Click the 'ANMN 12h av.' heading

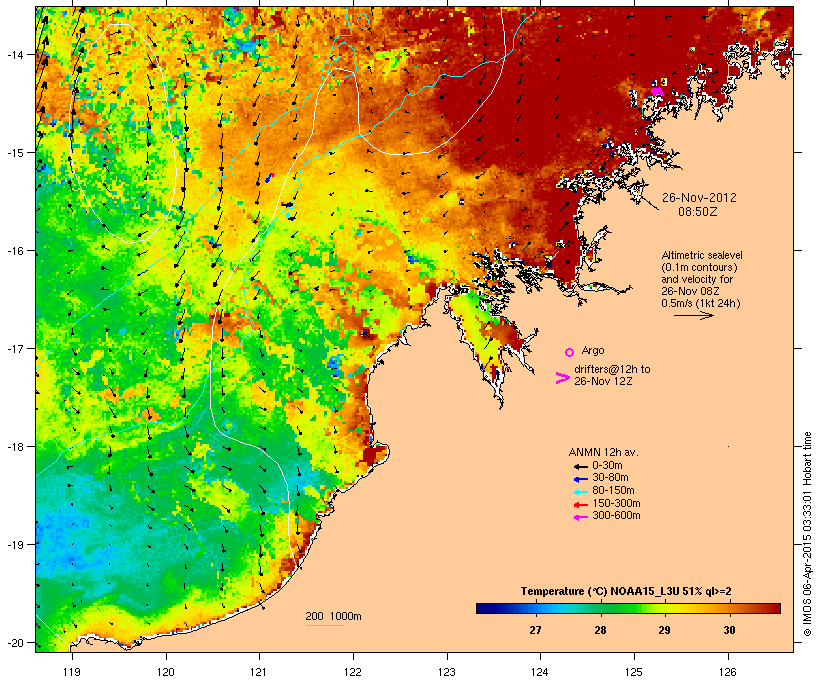pos(603,452)
